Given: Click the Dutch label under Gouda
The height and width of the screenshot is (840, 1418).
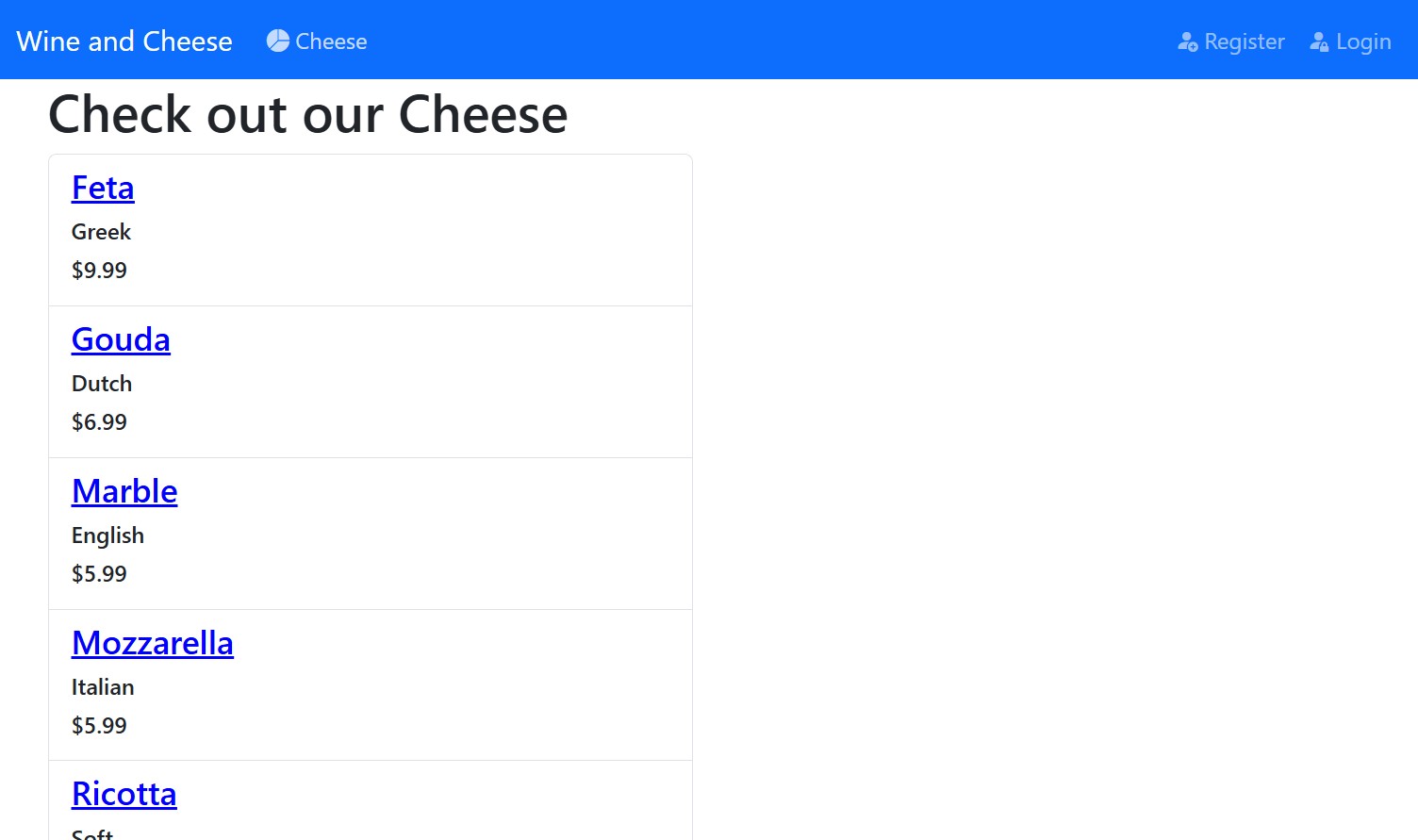Looking at the screenshot, I should (101, 384).
